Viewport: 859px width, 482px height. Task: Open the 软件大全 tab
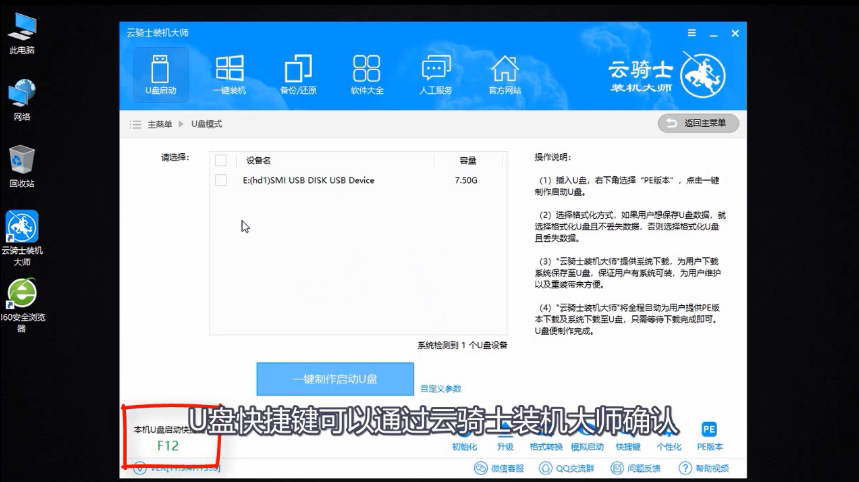(367, 75)
